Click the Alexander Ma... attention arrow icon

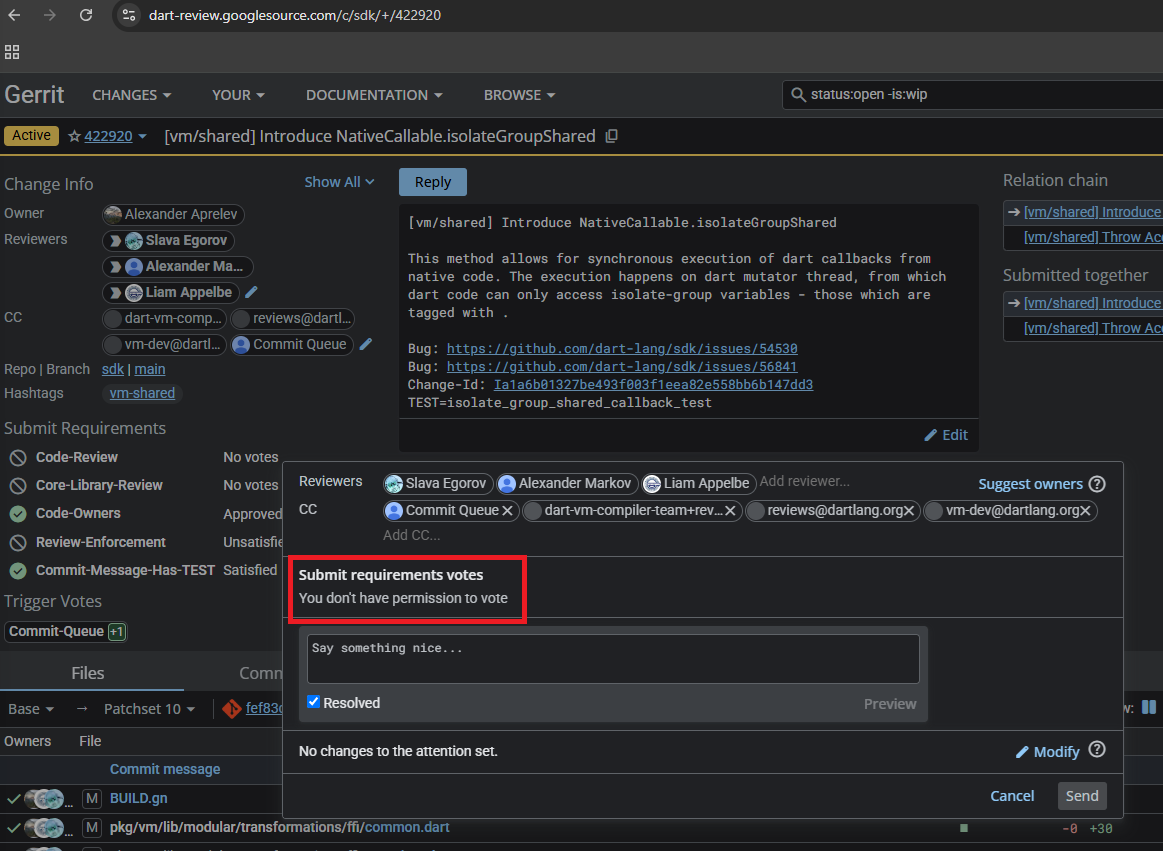pyautogui.click(x=115, y=266)
